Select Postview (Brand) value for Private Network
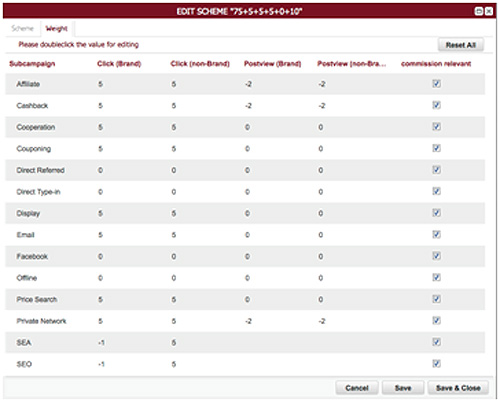This screenshot has height=402, width=500. (248, 321)
